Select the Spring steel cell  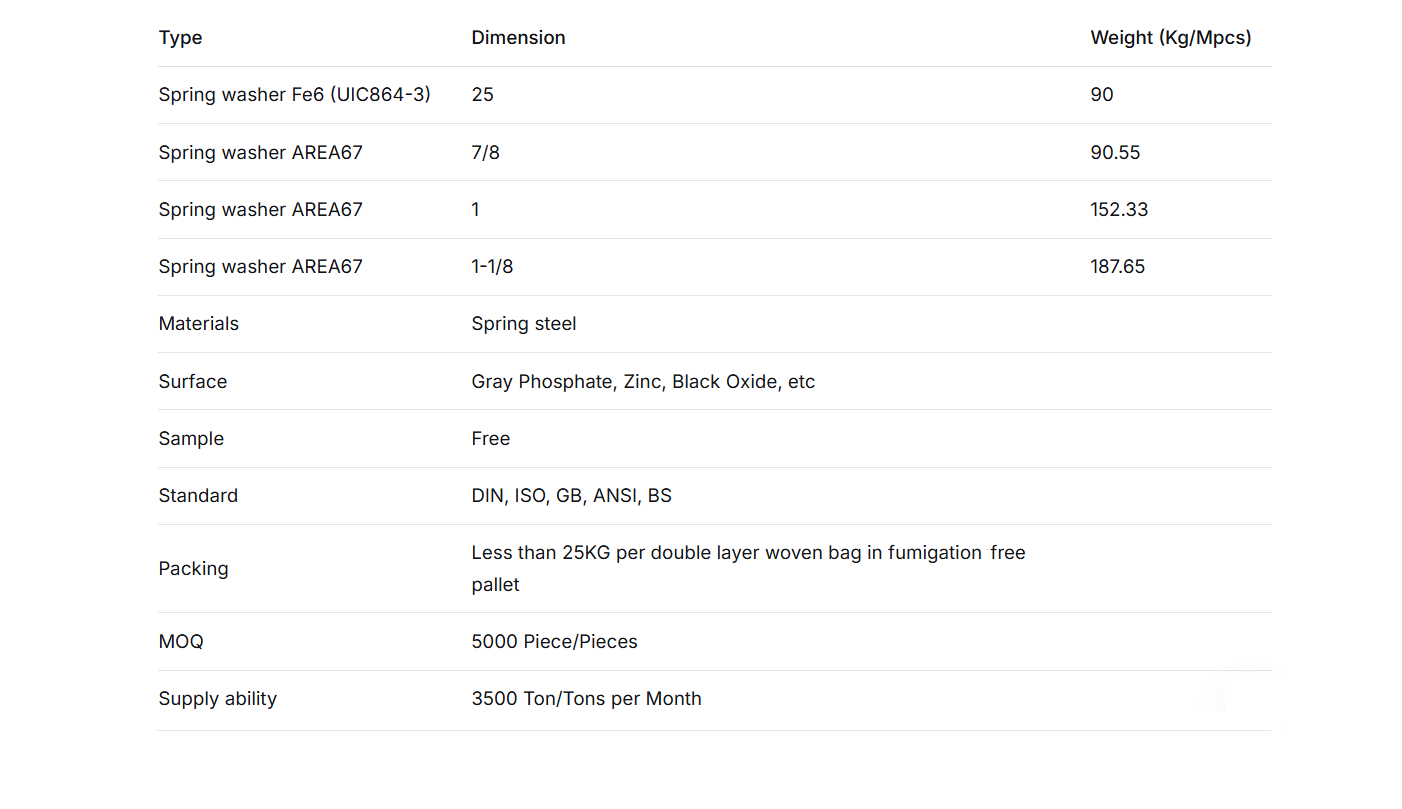coord(523,324)
